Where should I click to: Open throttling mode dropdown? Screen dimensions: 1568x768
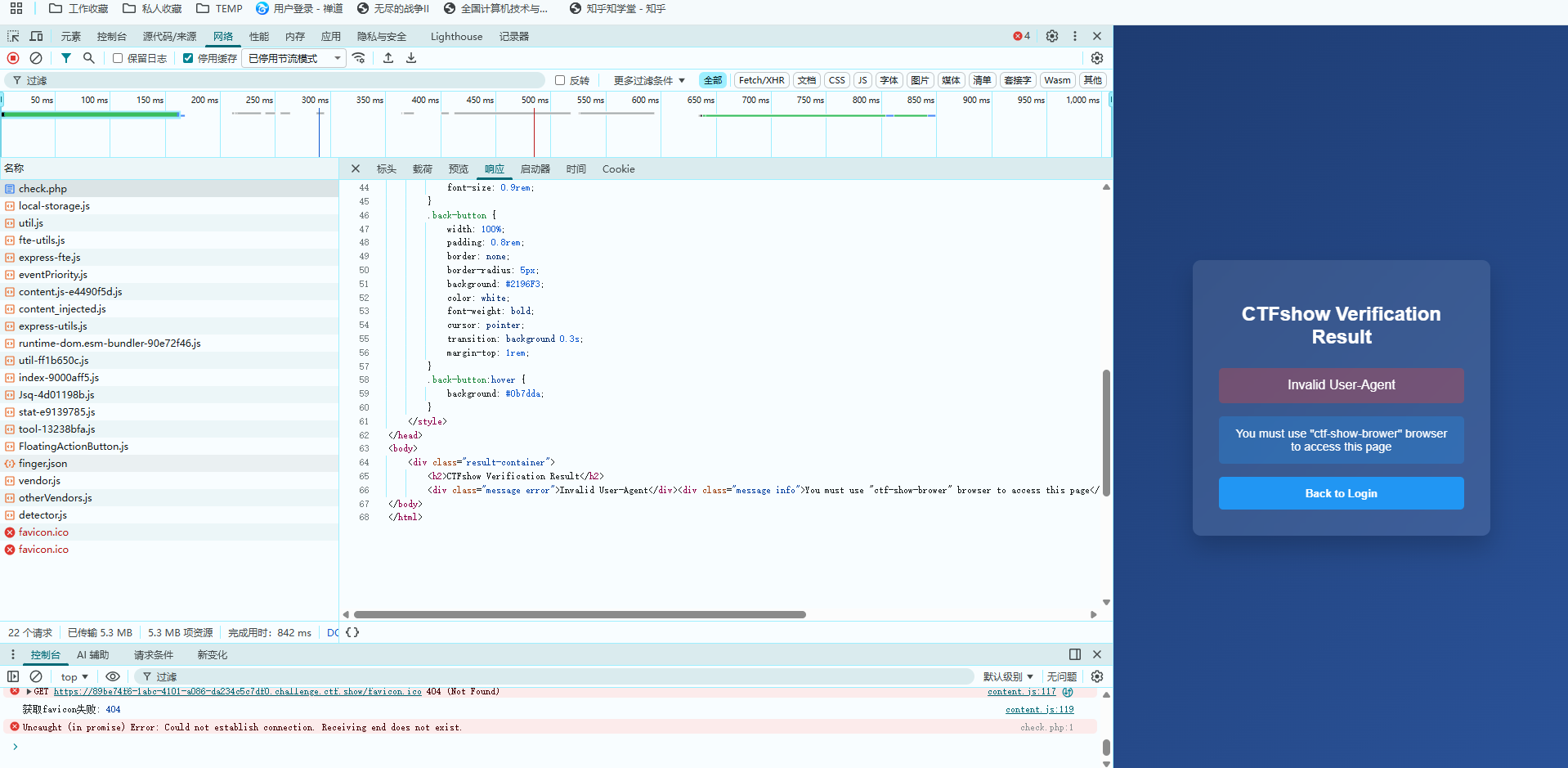[x=294, y=58]
